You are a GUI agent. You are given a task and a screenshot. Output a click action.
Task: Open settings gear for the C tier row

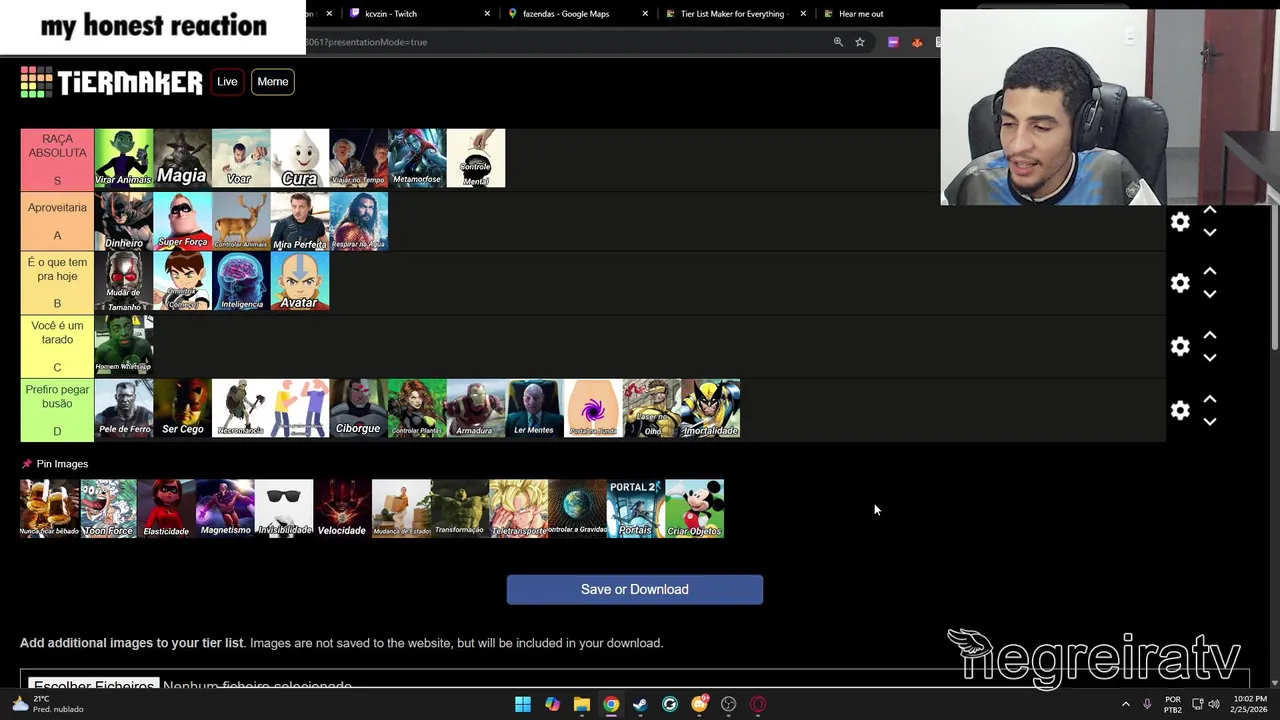click(x=1180, y=347)
